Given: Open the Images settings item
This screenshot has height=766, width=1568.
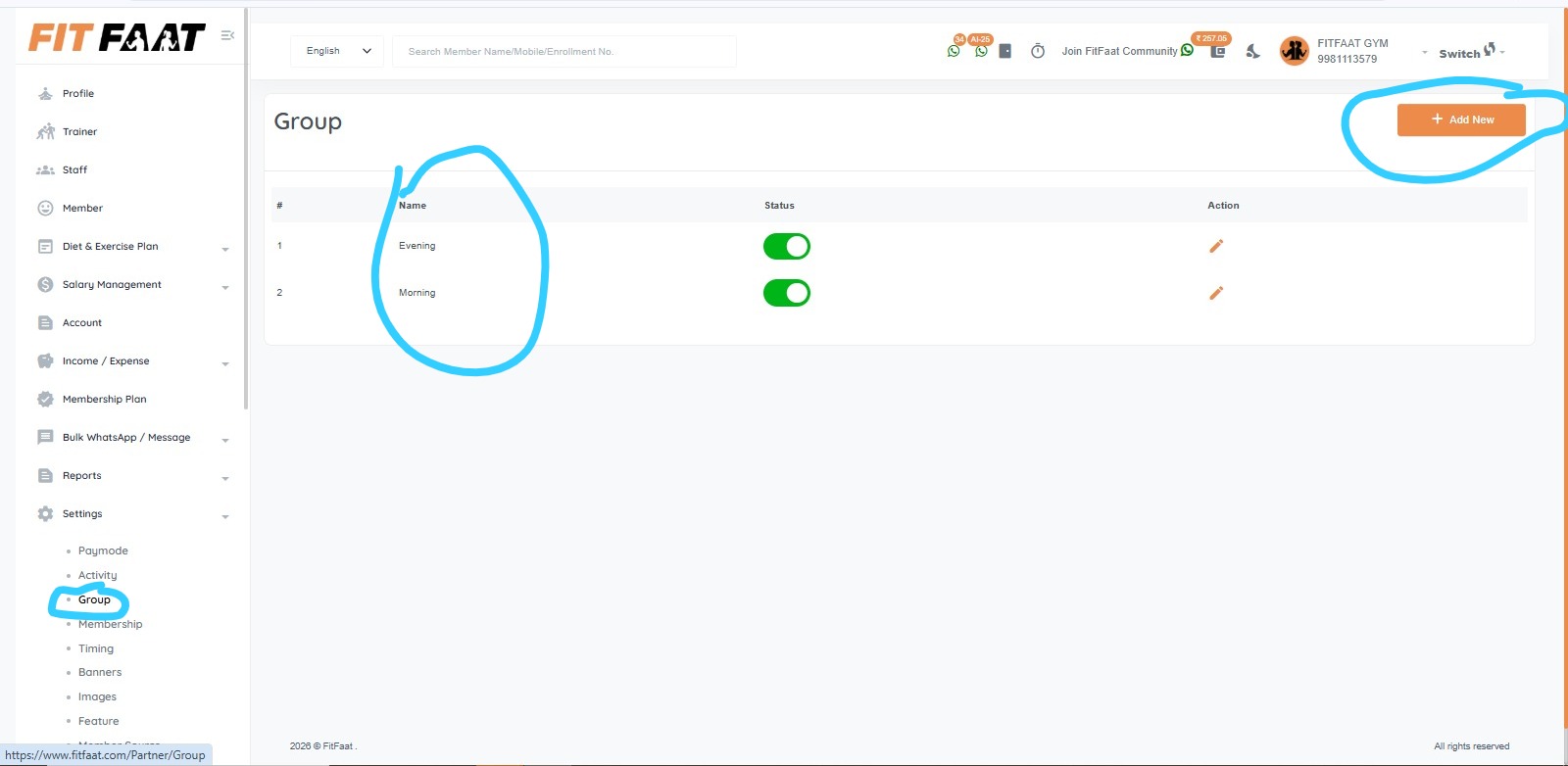Looking at the screenshot, I should [x=97, y=696].
